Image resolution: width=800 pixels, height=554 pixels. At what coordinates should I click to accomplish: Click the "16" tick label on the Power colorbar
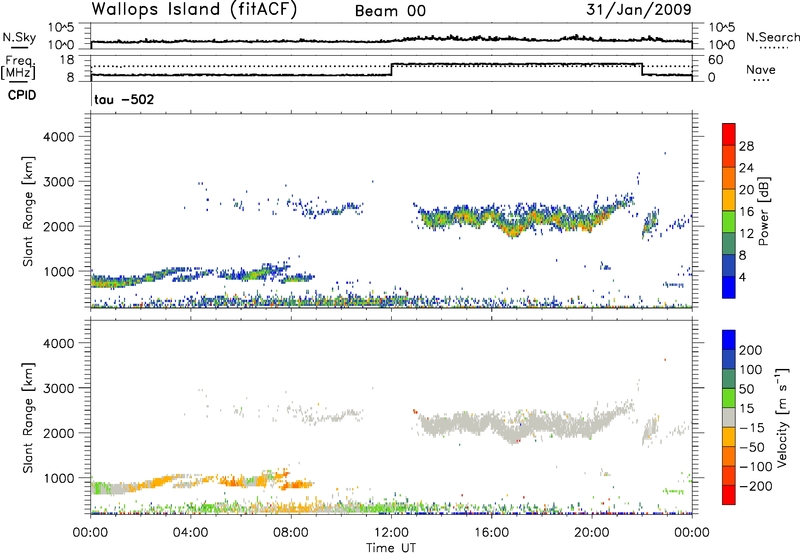coord(746,212)
